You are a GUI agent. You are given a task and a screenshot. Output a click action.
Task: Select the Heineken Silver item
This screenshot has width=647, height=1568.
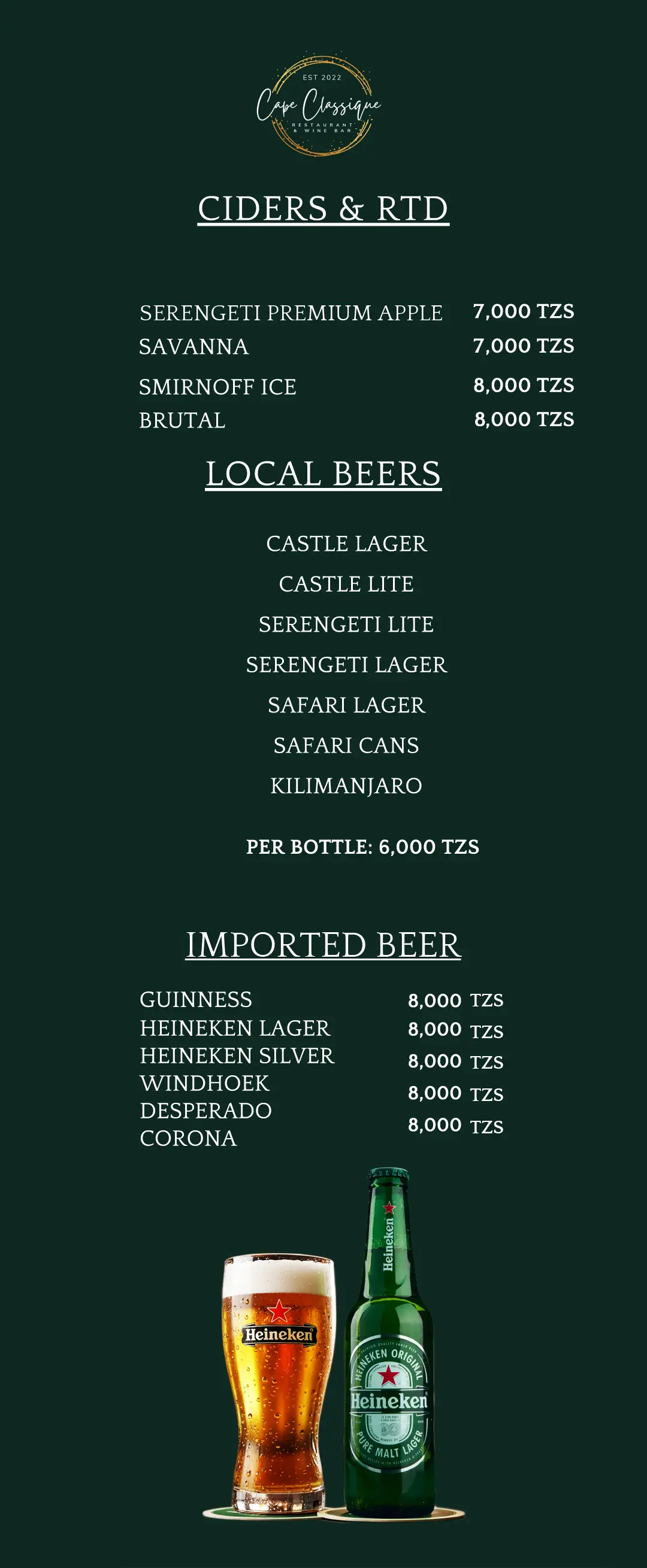click(x=237, y=1056)
